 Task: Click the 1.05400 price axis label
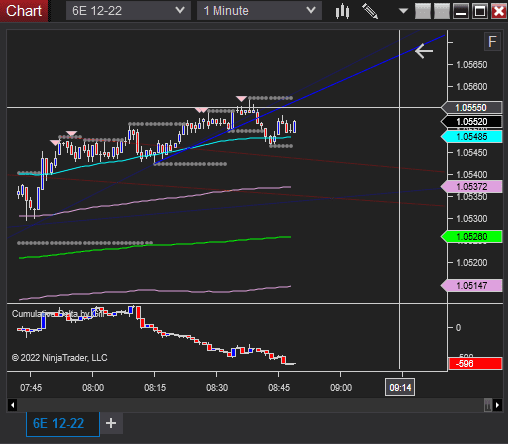click(x=472, y=175)
